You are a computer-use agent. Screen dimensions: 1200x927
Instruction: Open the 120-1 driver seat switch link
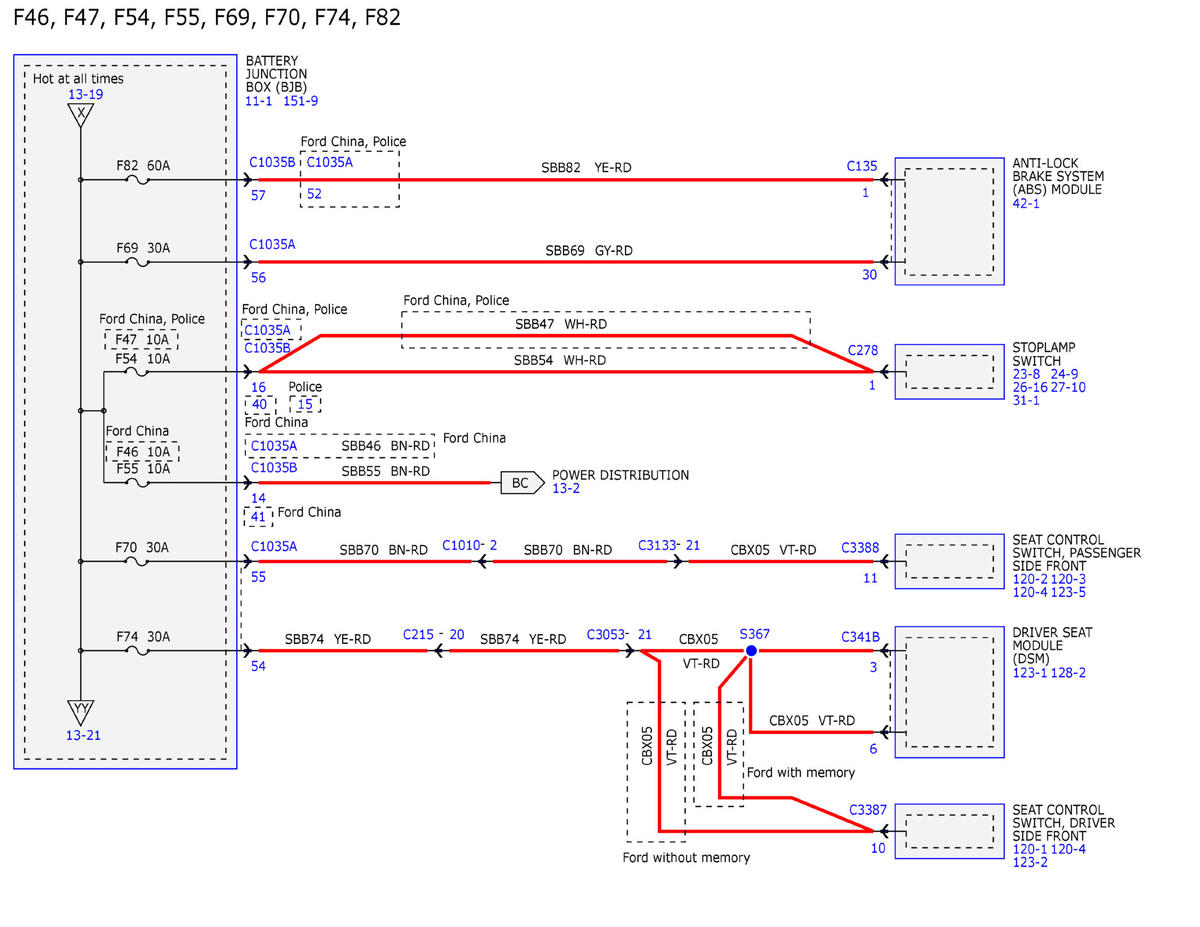[1029, 849]
